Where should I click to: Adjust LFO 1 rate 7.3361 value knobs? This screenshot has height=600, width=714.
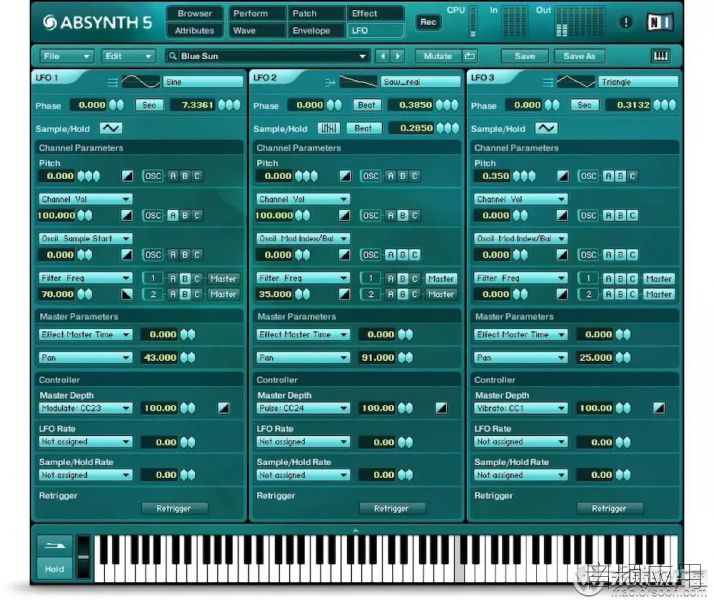[x=229, y=105]
